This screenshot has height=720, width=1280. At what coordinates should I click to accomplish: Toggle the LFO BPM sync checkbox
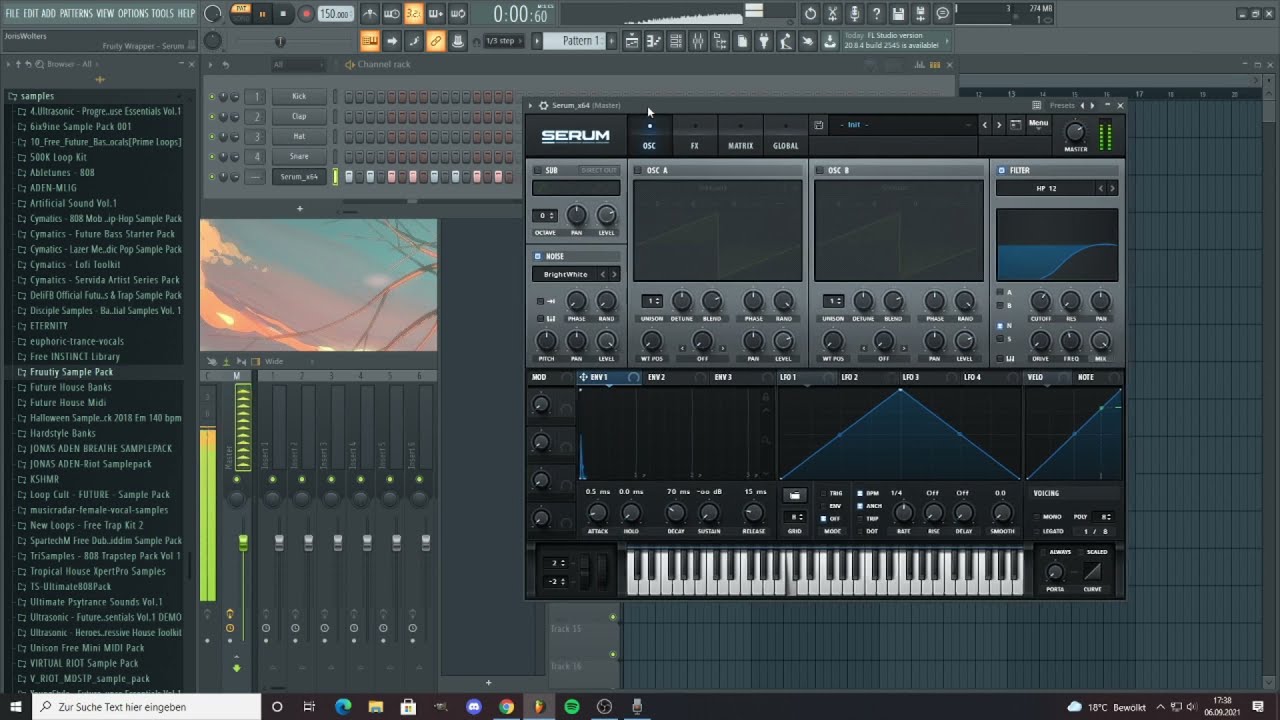[861, 494]
